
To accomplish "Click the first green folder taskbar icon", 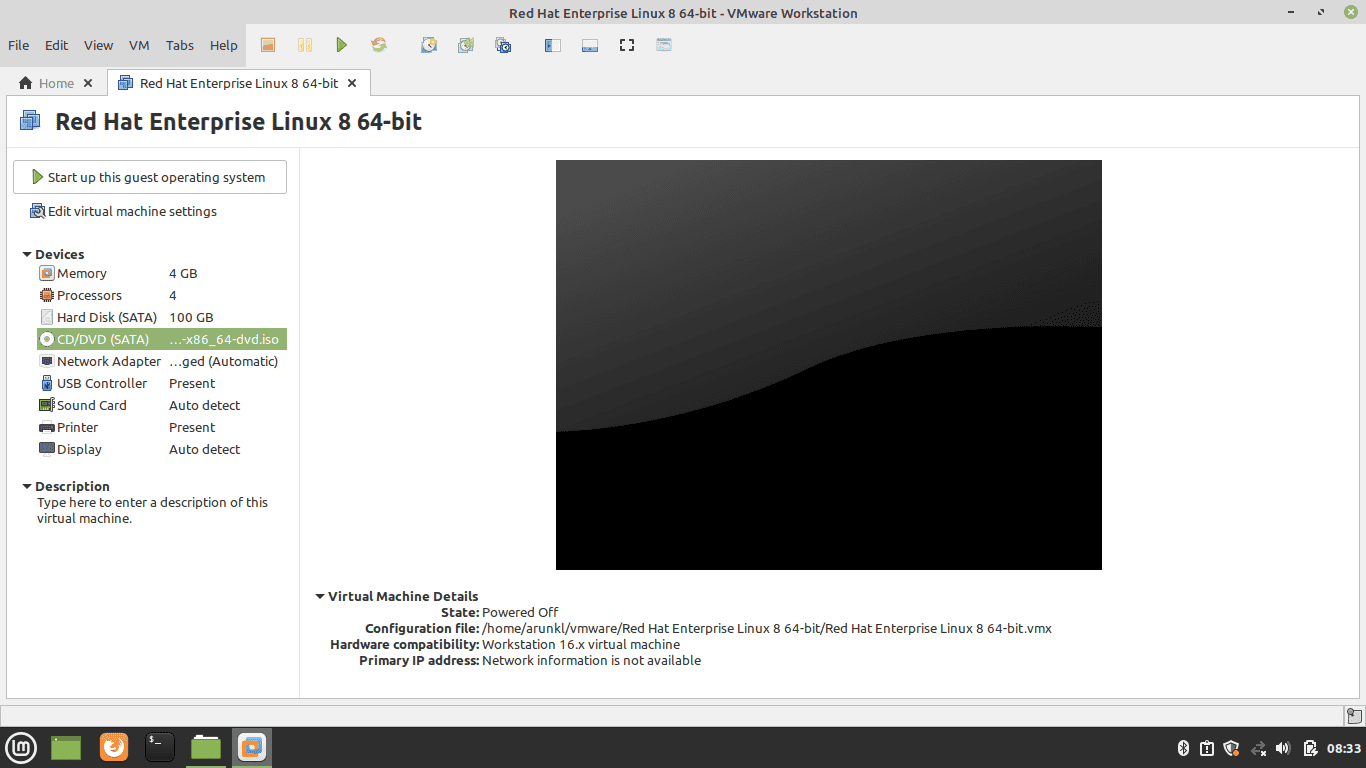I will pos(66,747).
